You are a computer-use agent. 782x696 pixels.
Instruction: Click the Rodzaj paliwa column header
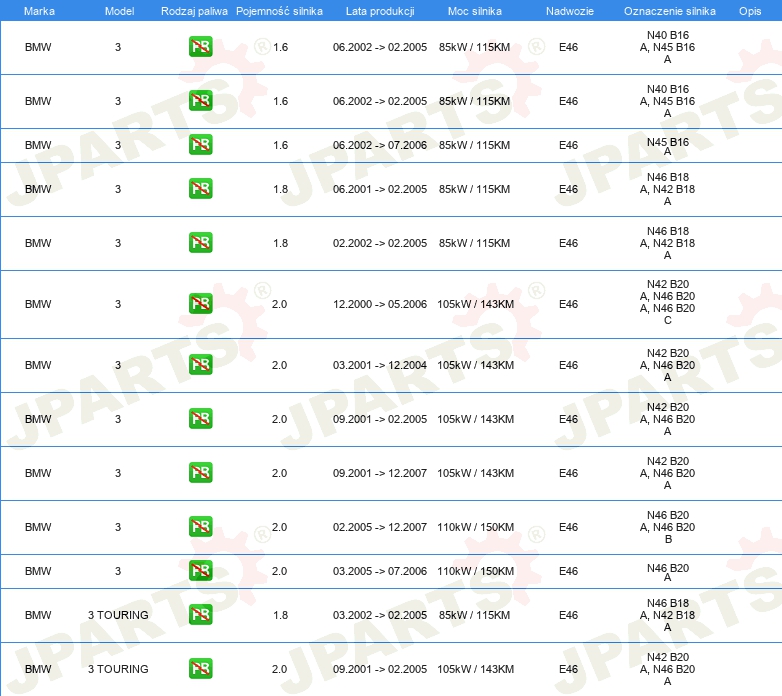pyautogui.click(x=194, y=11)
